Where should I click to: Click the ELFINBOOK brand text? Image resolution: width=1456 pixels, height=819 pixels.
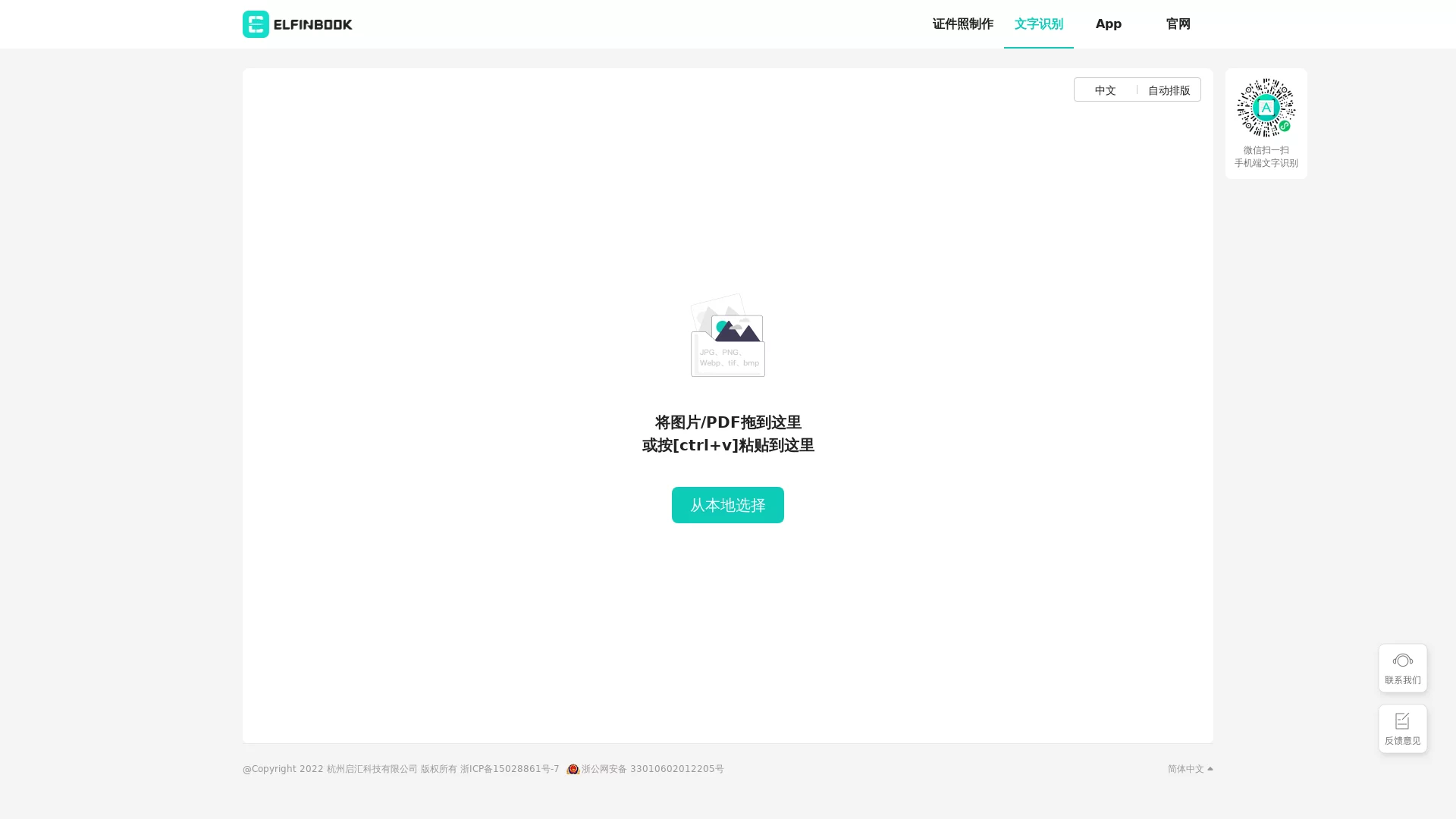coord(312,24)
